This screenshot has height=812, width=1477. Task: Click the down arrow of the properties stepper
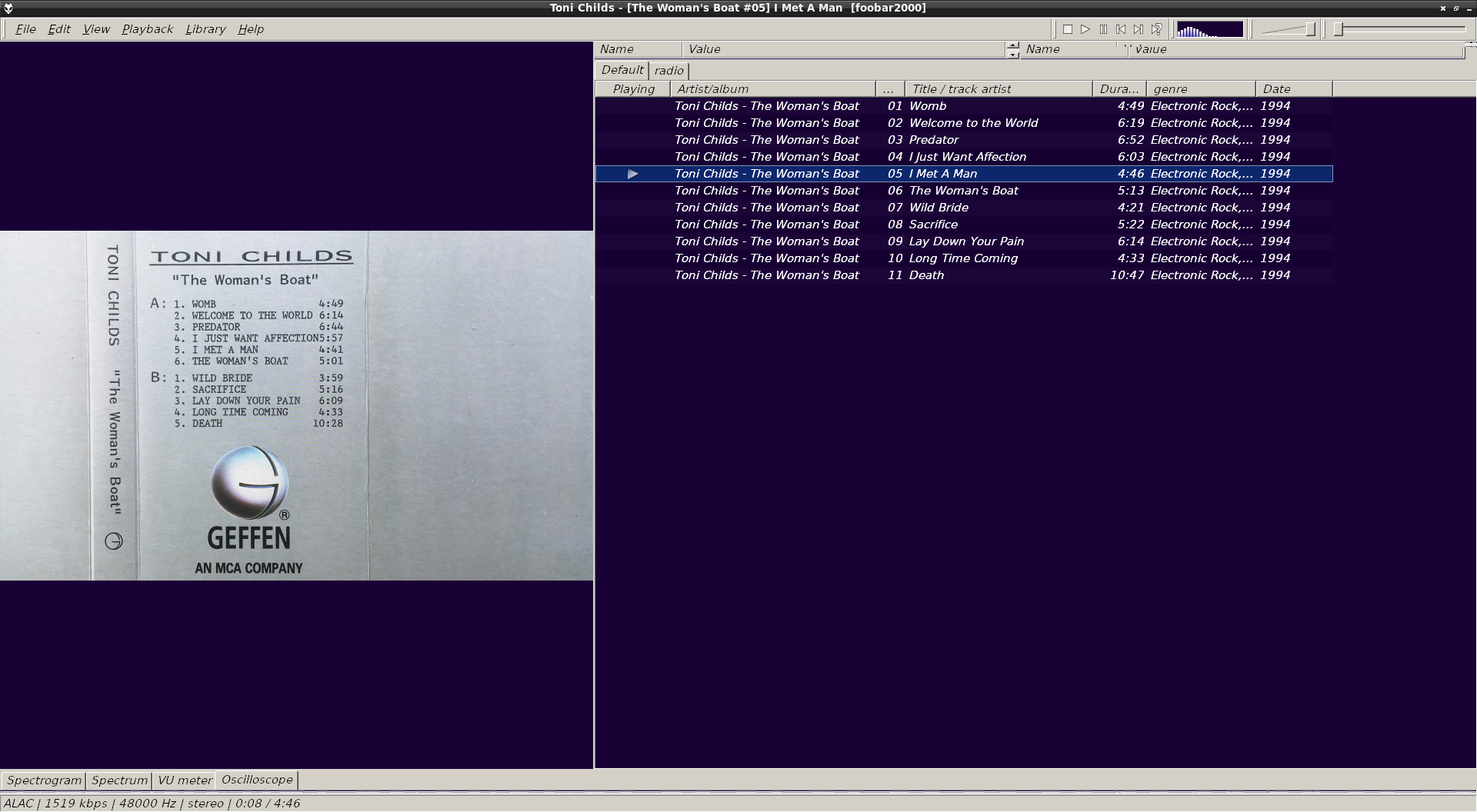[x=1012, y=55]
